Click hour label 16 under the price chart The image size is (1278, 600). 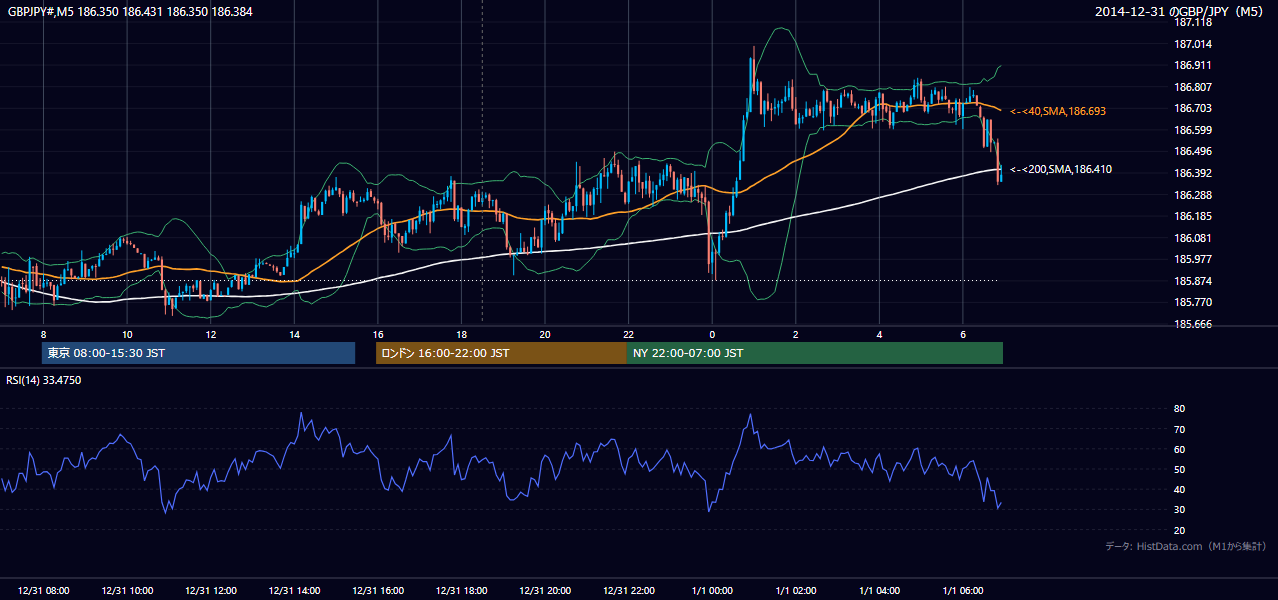[378, 334]
